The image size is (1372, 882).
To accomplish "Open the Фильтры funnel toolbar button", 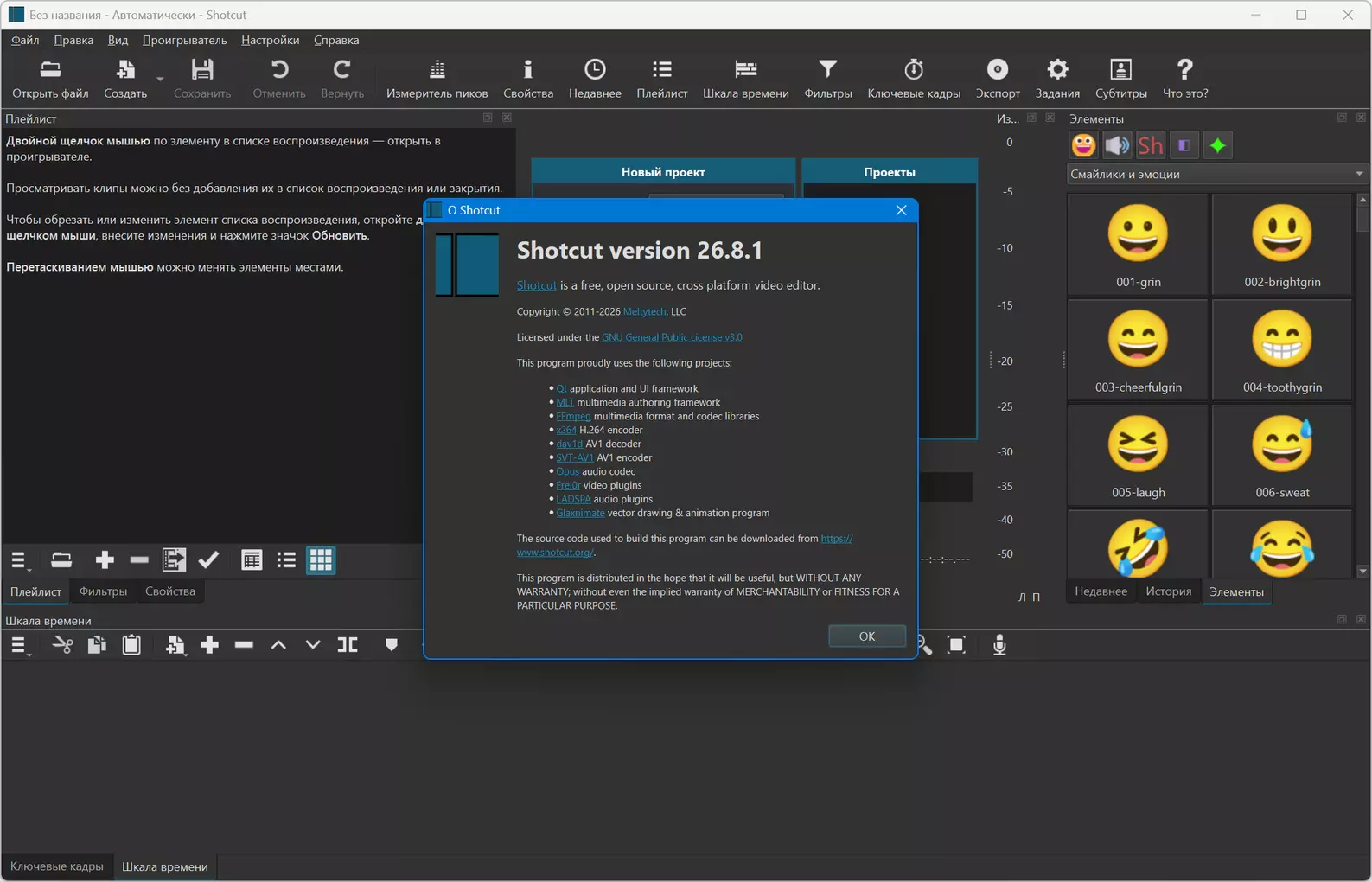I will pyautogui.click(x=828, y=78).
